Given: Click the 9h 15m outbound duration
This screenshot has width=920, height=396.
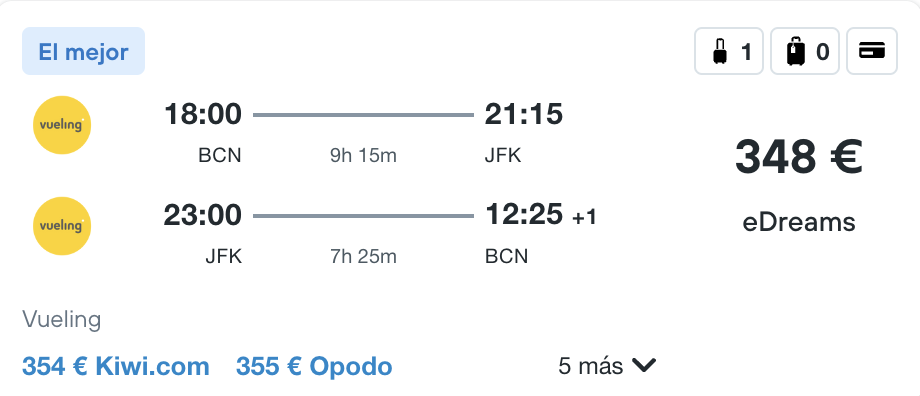Looking at the screenshot, I should click(363, 155).
